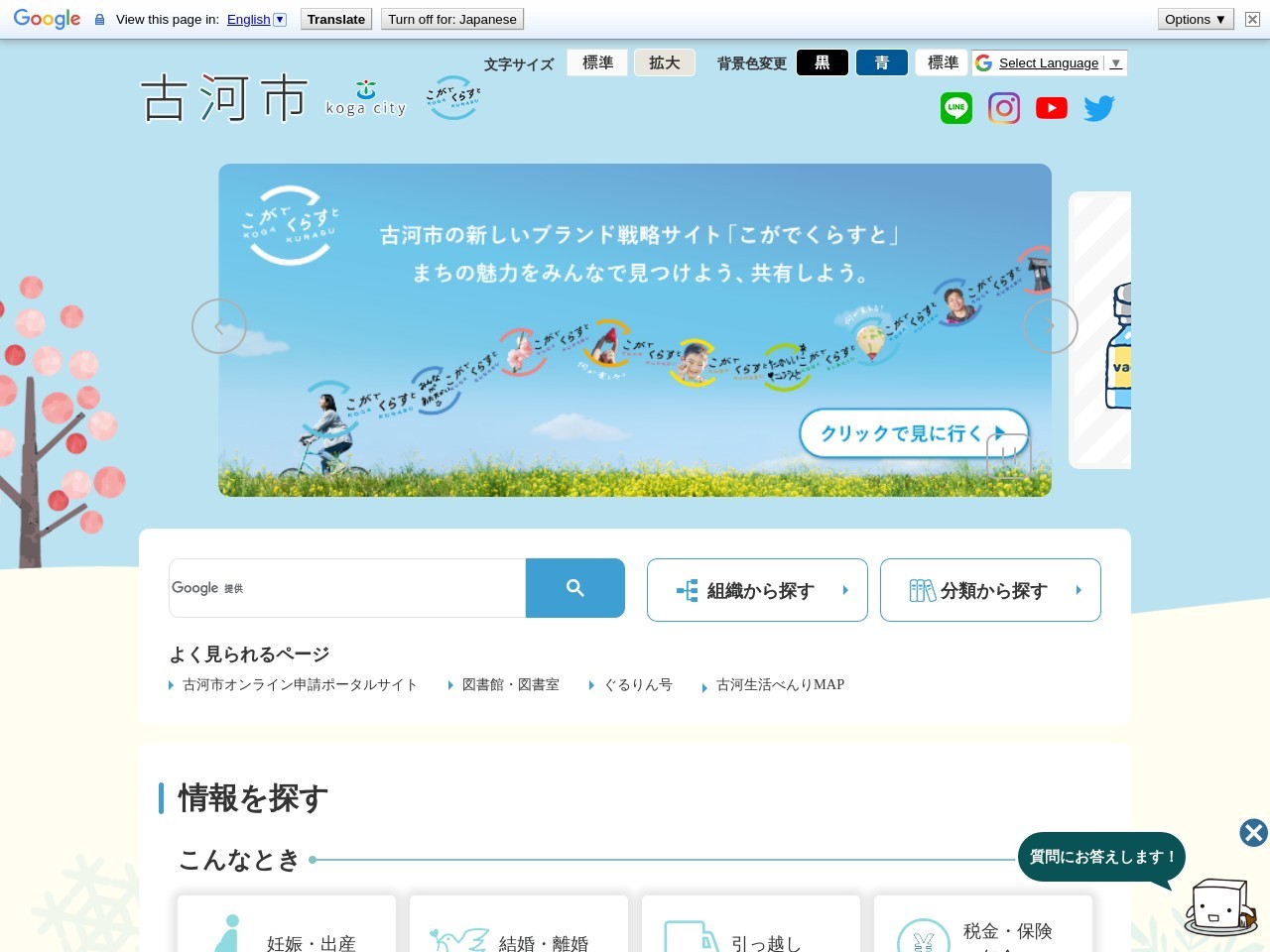Click the 古河市 koga city logo

coord(275,98)
